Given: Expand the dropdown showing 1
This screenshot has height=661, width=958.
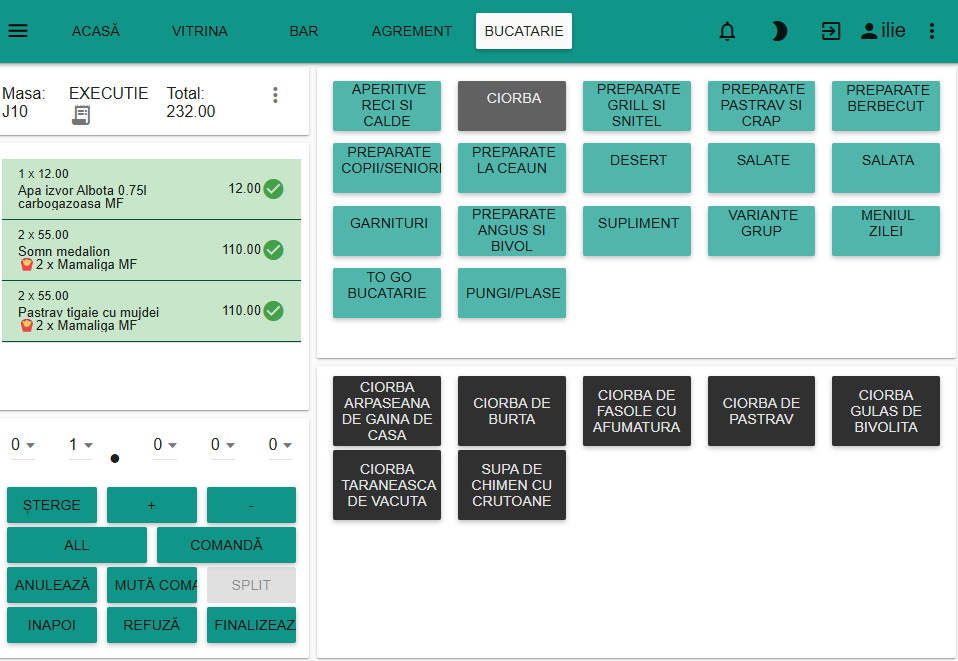Looking at the screenshot, I should point(80,445).
